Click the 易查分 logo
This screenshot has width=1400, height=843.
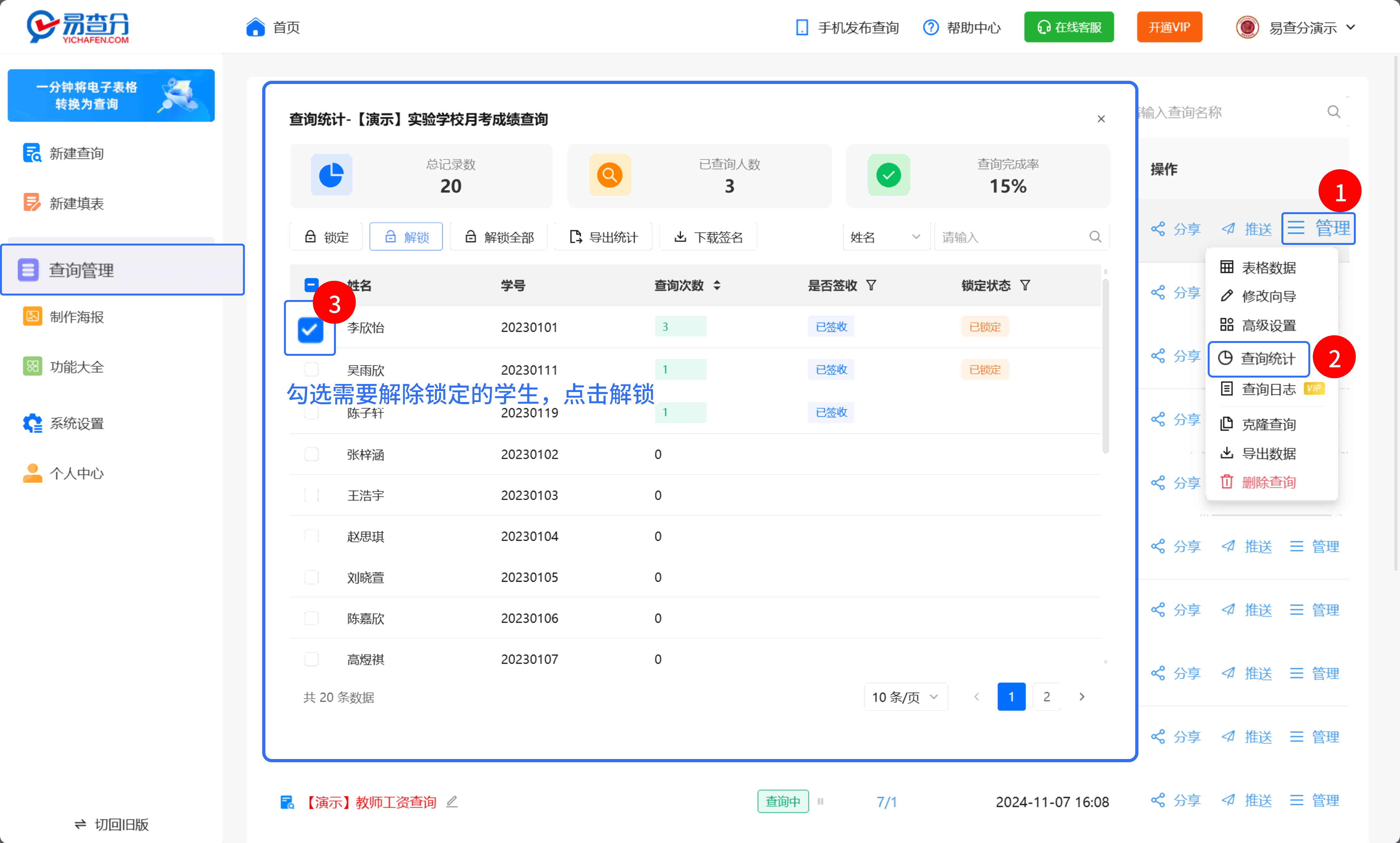pos(78,27)
